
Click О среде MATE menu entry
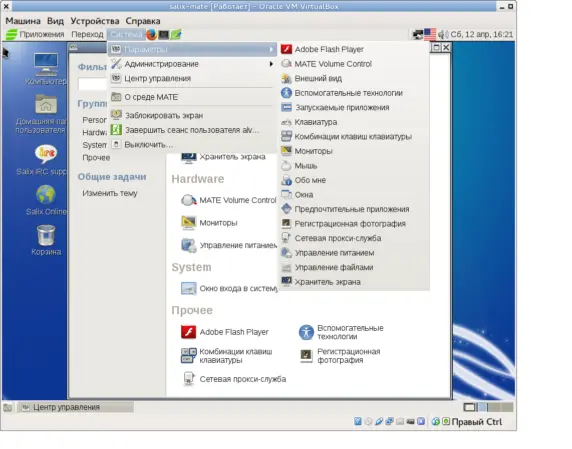pyautogui.click(x=192, y=97)
